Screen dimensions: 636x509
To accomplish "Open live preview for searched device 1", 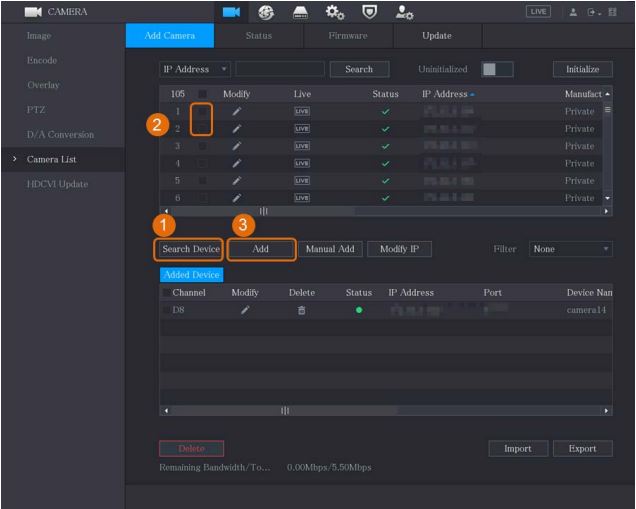I will 302,111.
